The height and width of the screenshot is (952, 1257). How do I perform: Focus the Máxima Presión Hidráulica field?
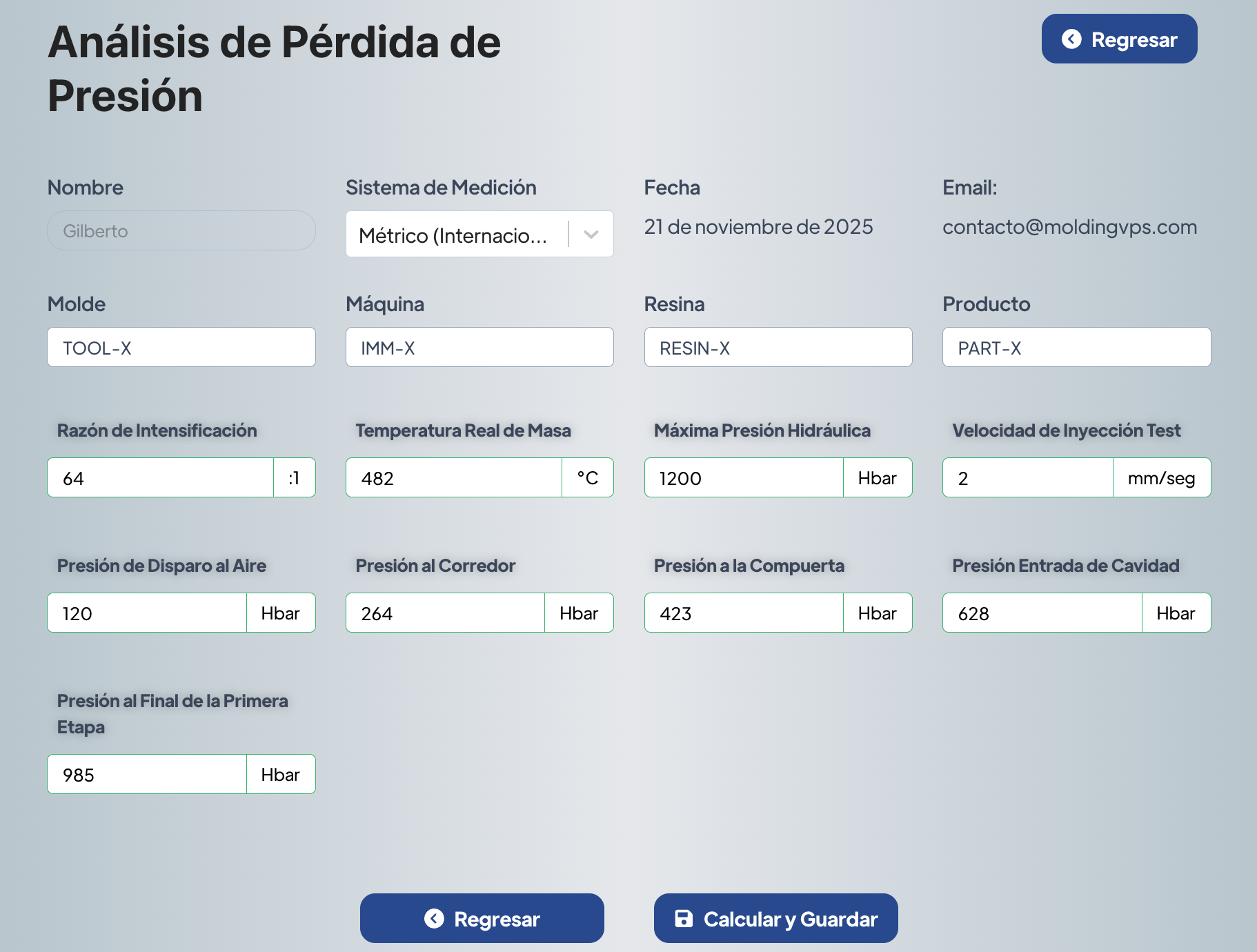743,478
